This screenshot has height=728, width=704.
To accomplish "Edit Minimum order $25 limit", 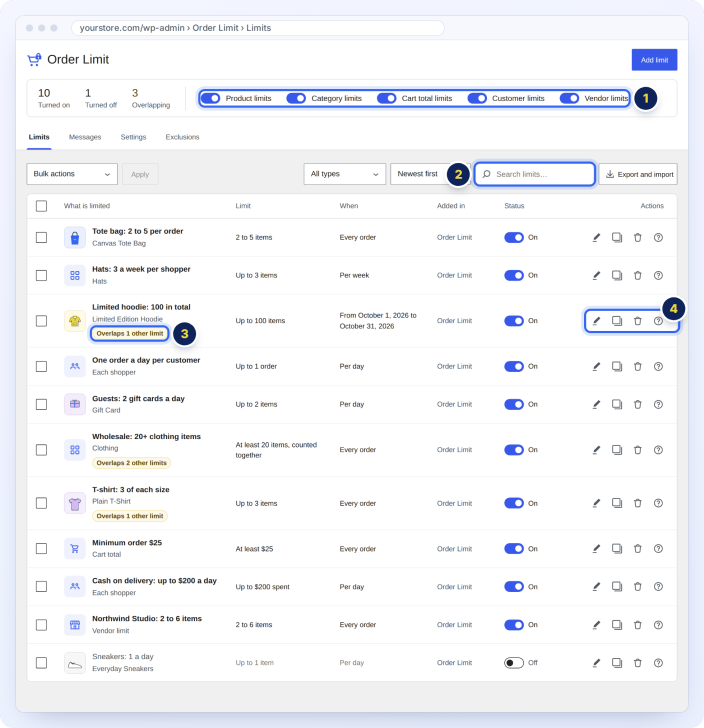I will [x=596, y=549].
